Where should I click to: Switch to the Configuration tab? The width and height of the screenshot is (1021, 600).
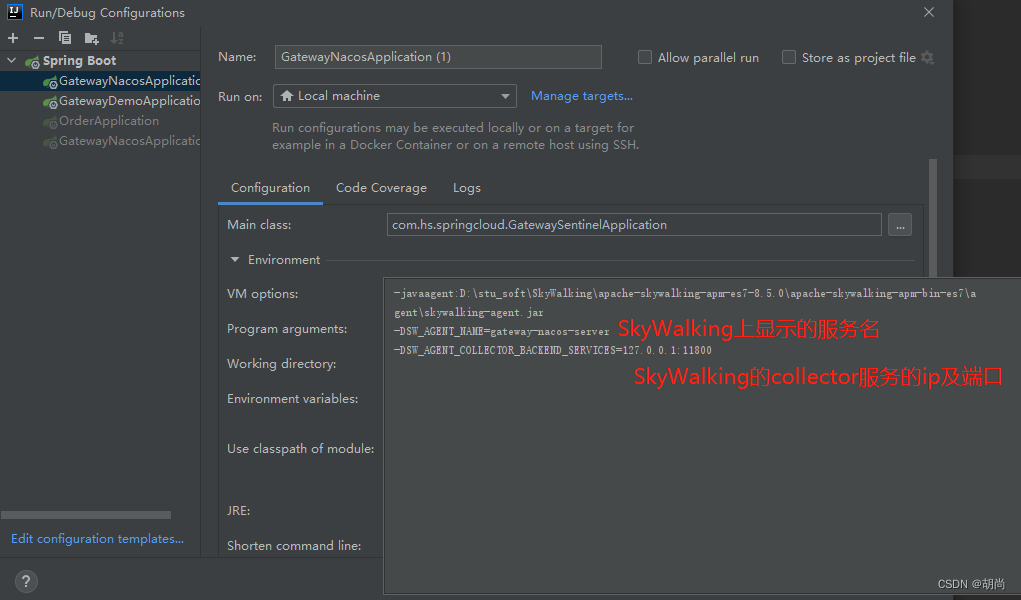coord(270,188)
